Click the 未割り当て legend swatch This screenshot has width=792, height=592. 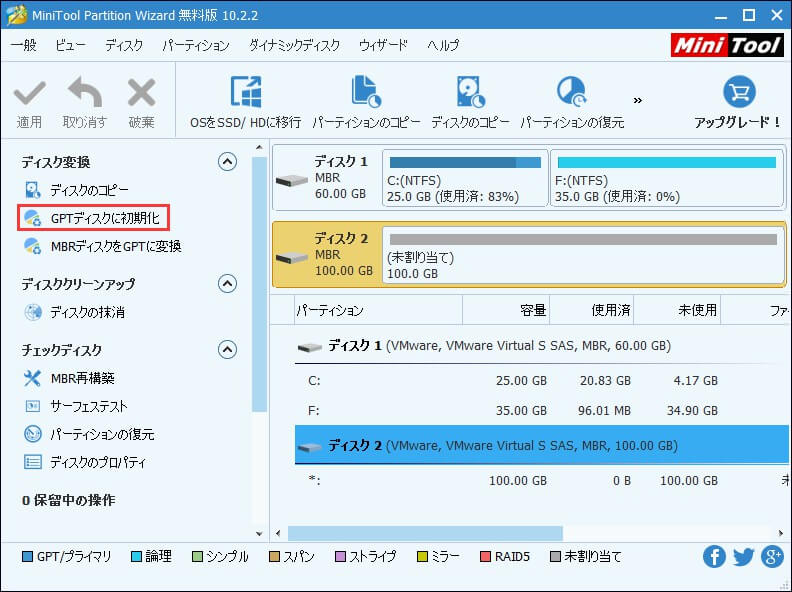pos(555,557)
